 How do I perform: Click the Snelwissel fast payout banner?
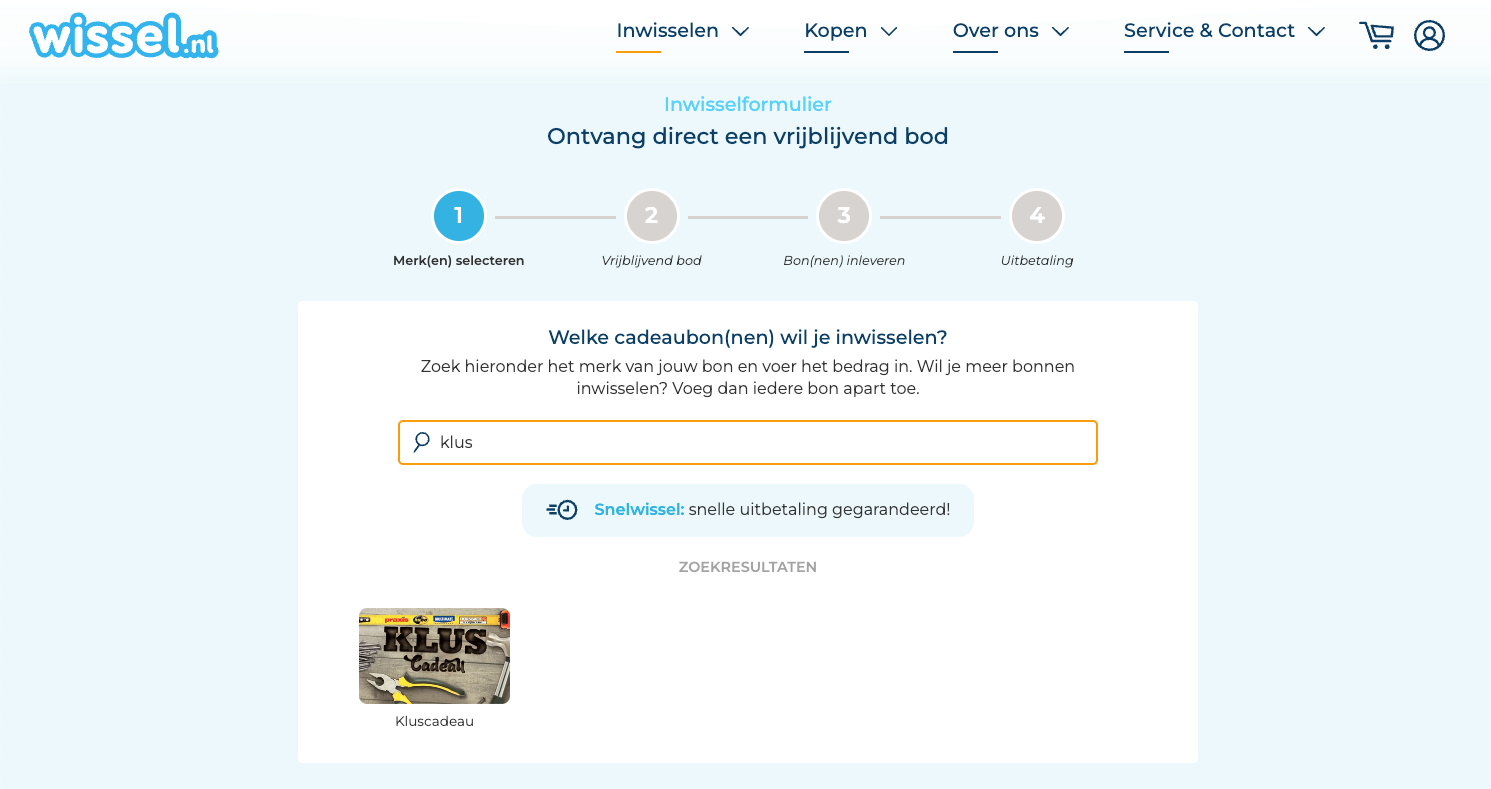748,510
